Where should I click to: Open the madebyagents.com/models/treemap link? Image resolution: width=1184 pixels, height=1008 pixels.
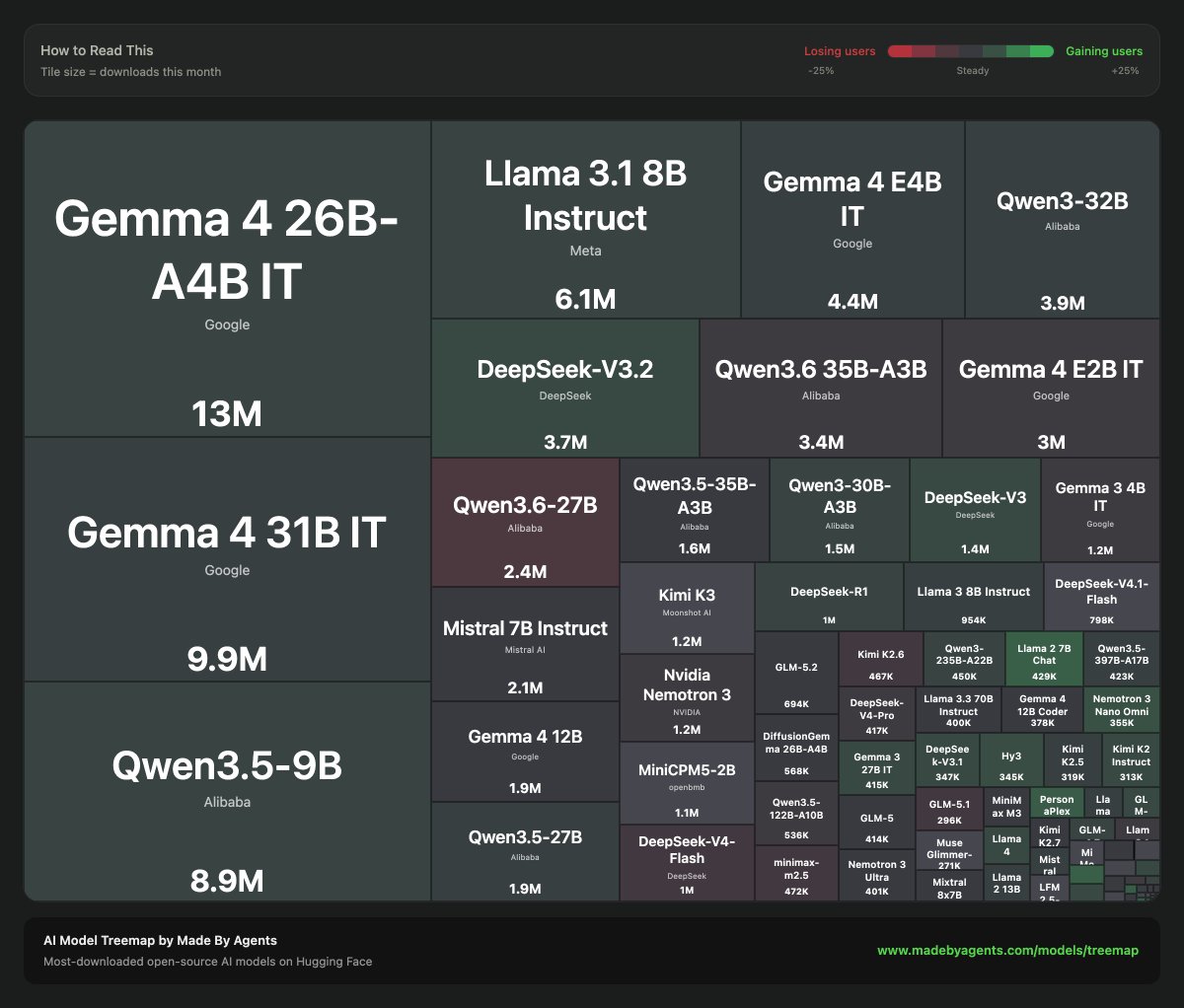(1007, 951)
